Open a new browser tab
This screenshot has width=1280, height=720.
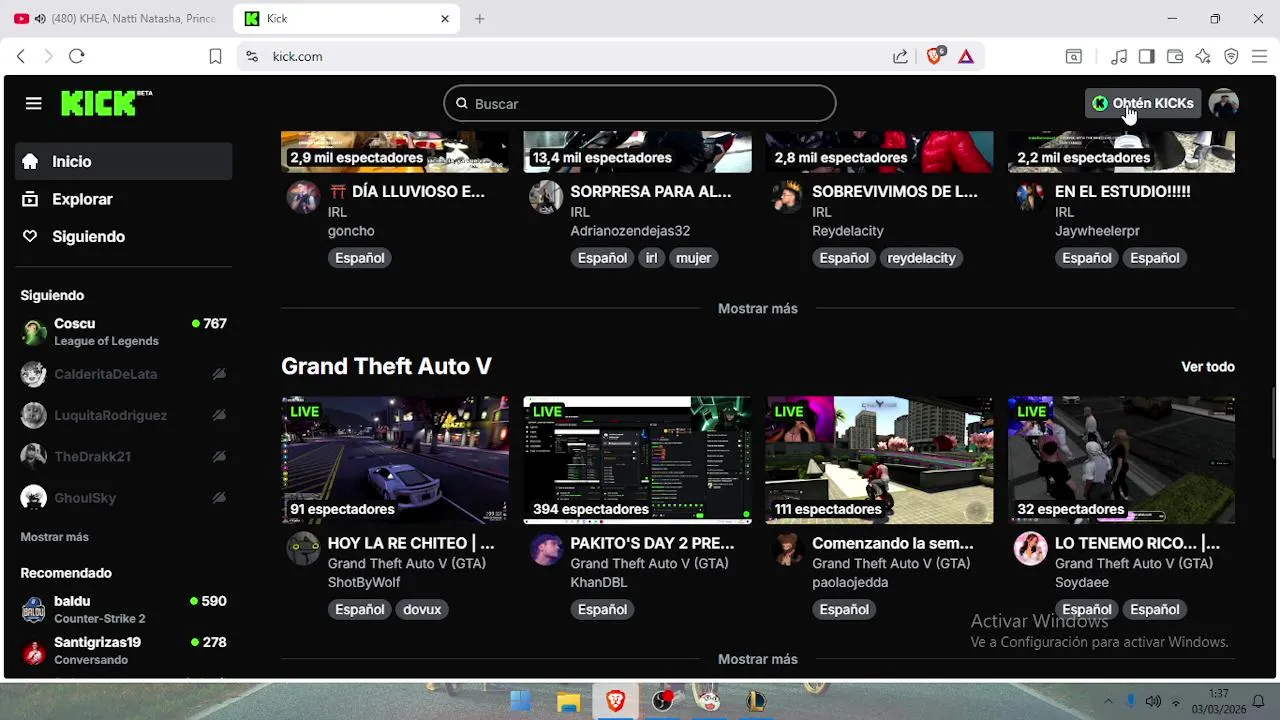[x=479, y=19]
